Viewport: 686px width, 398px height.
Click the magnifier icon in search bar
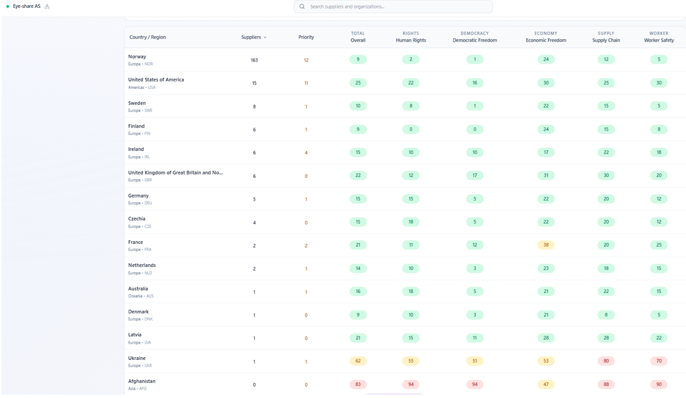[x=302, y=7]
